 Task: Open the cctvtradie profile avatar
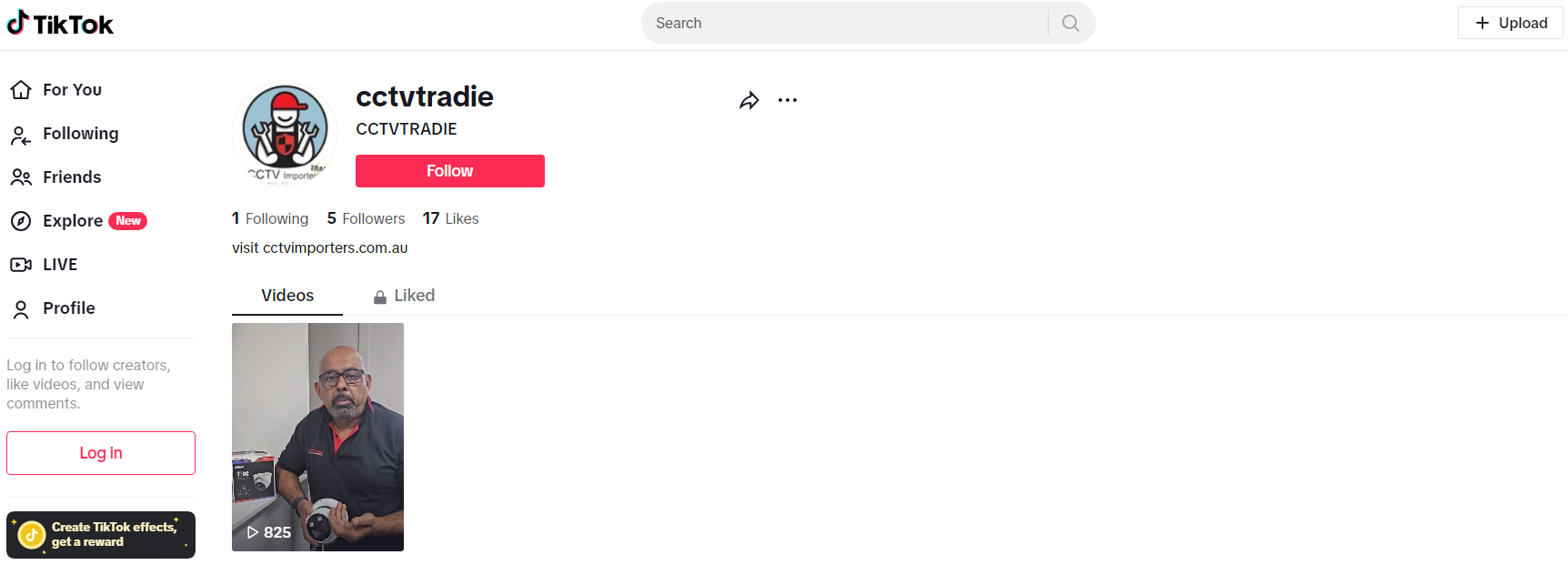(x=285, y=133)
